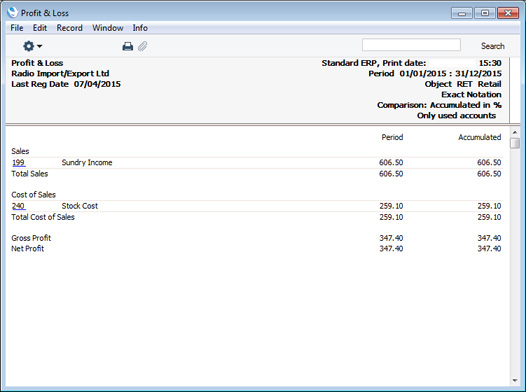Open the File menu
The image size is (526, 392).
coord(17,28)
